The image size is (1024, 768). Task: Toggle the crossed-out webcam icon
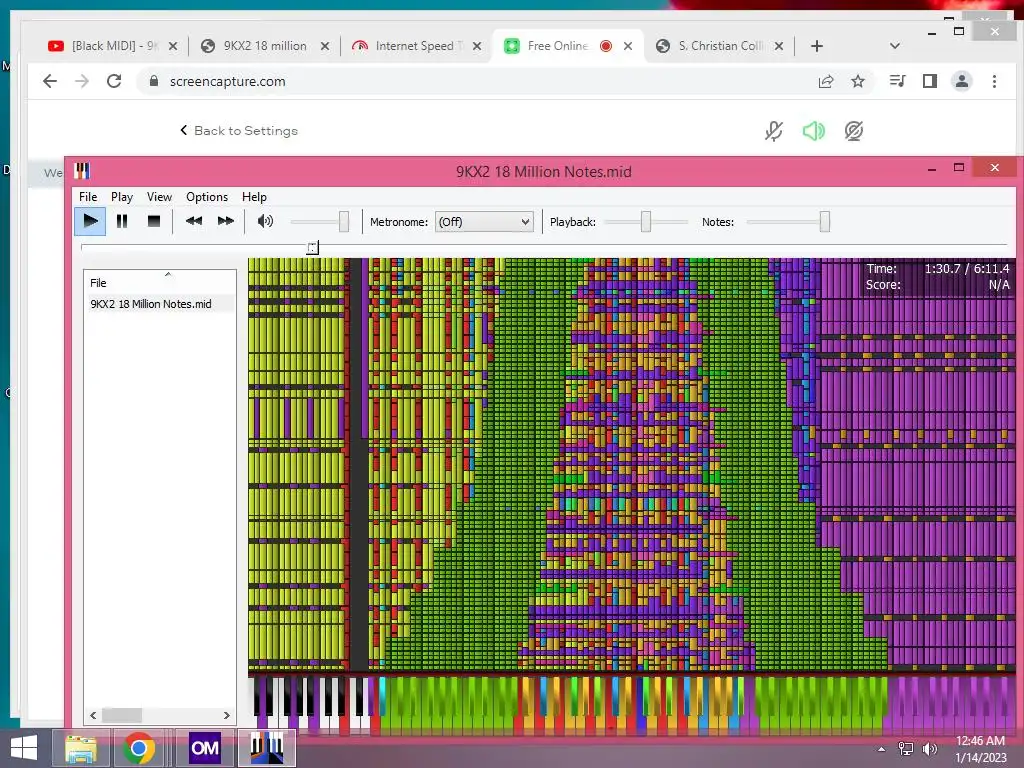click(x=854, y=131)
